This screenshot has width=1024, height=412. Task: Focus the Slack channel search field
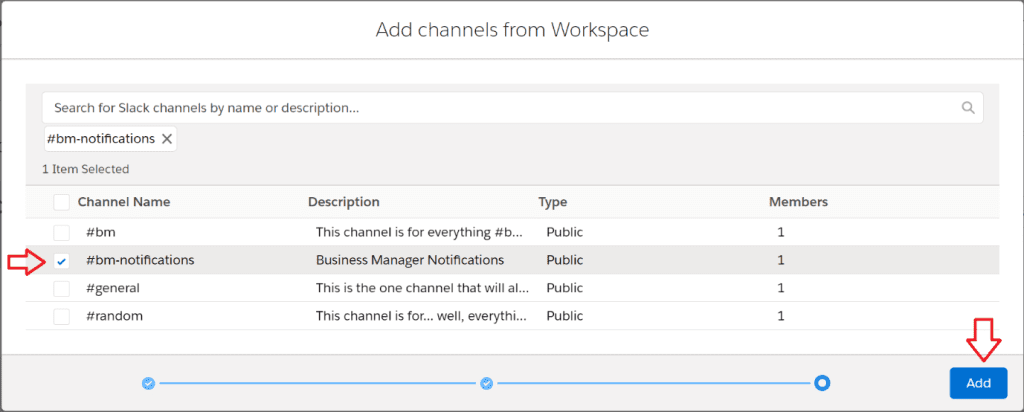[x=500, y=108]
